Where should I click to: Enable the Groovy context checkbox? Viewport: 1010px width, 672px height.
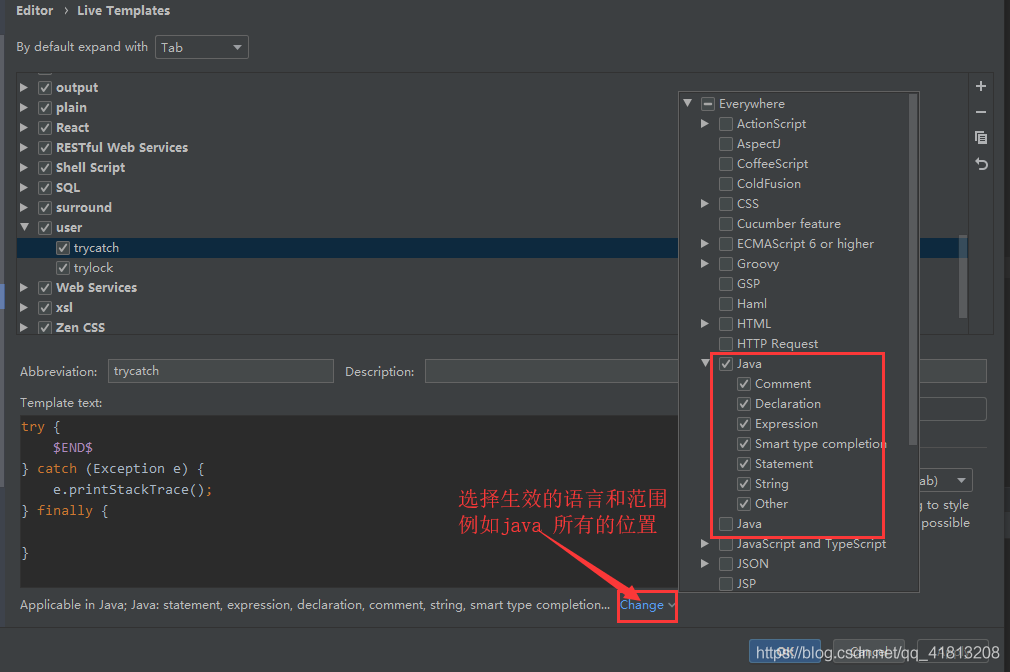point(726,264)
